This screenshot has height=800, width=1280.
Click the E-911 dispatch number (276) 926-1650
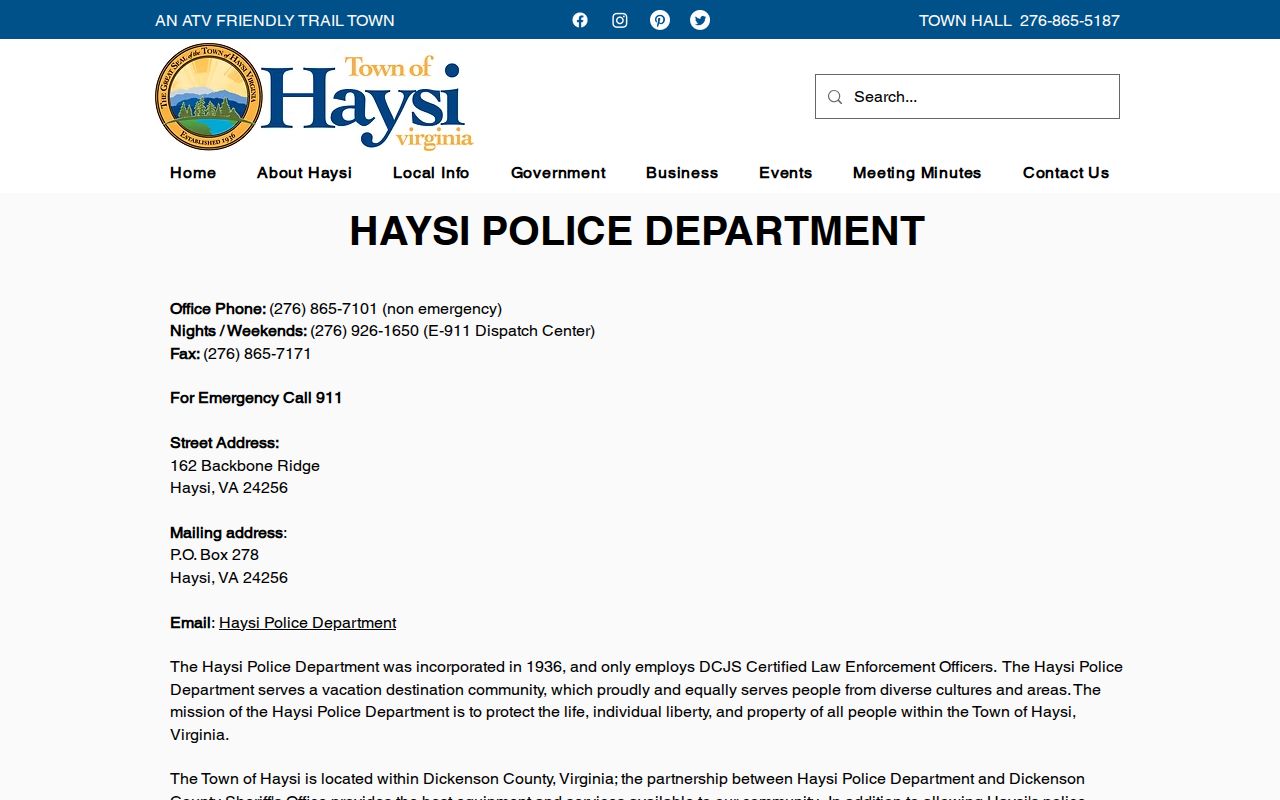point(365,331)
